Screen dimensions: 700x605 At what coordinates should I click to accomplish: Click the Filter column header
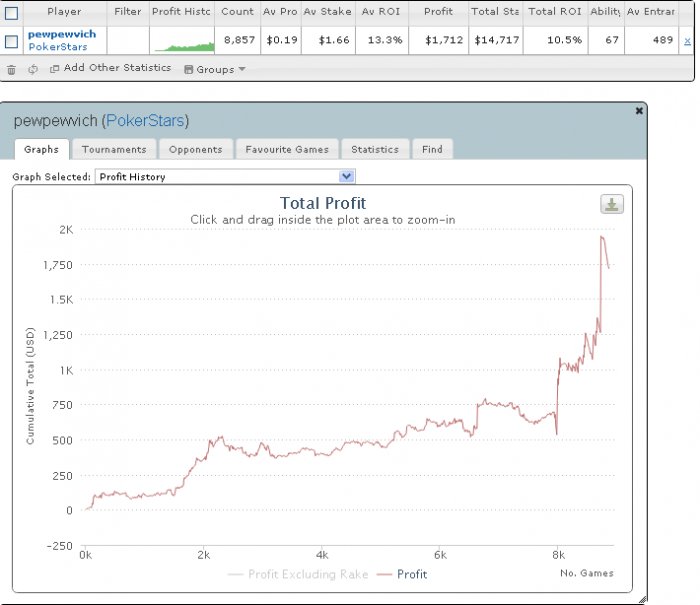pyautogui.click(x=128, y=12)
